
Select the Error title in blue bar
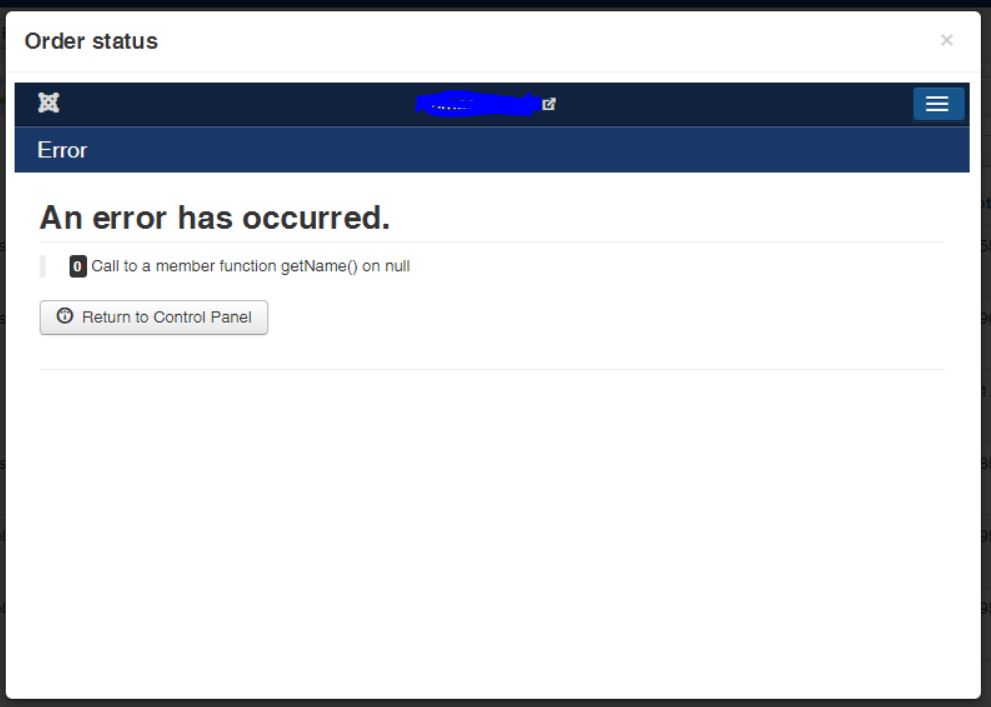point(62,150)
